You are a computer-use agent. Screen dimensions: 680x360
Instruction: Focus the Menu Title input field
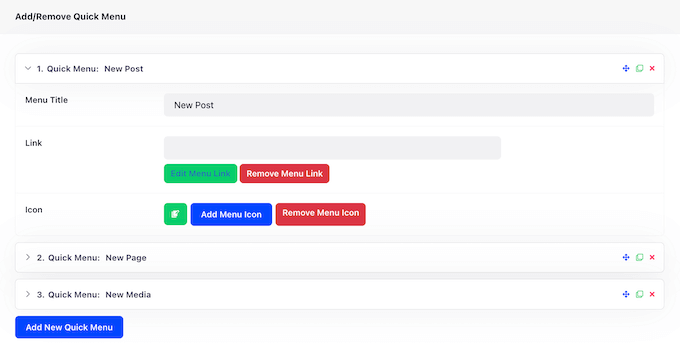pos(409,105)
